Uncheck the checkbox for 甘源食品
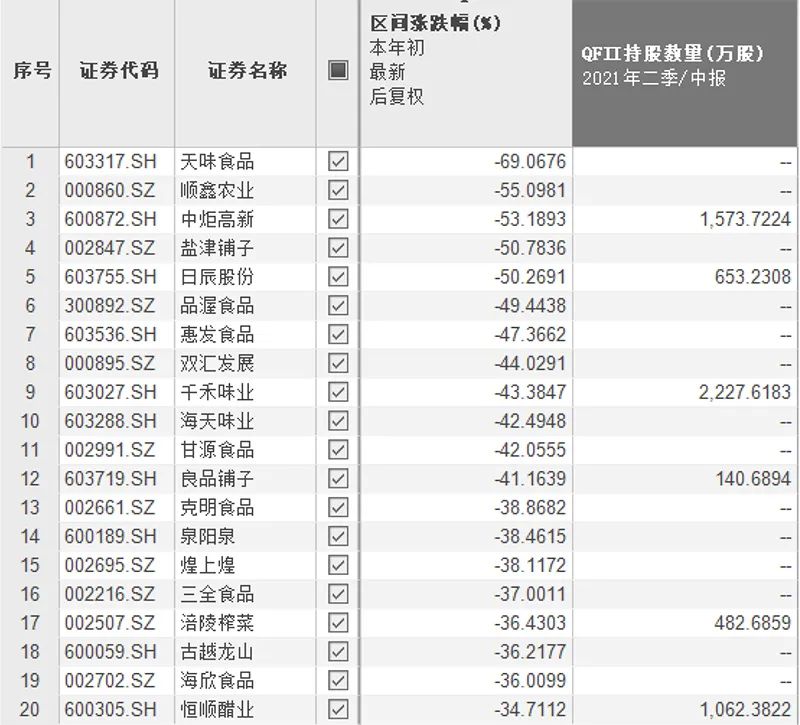Screen dimensions: 800x725 338,449
